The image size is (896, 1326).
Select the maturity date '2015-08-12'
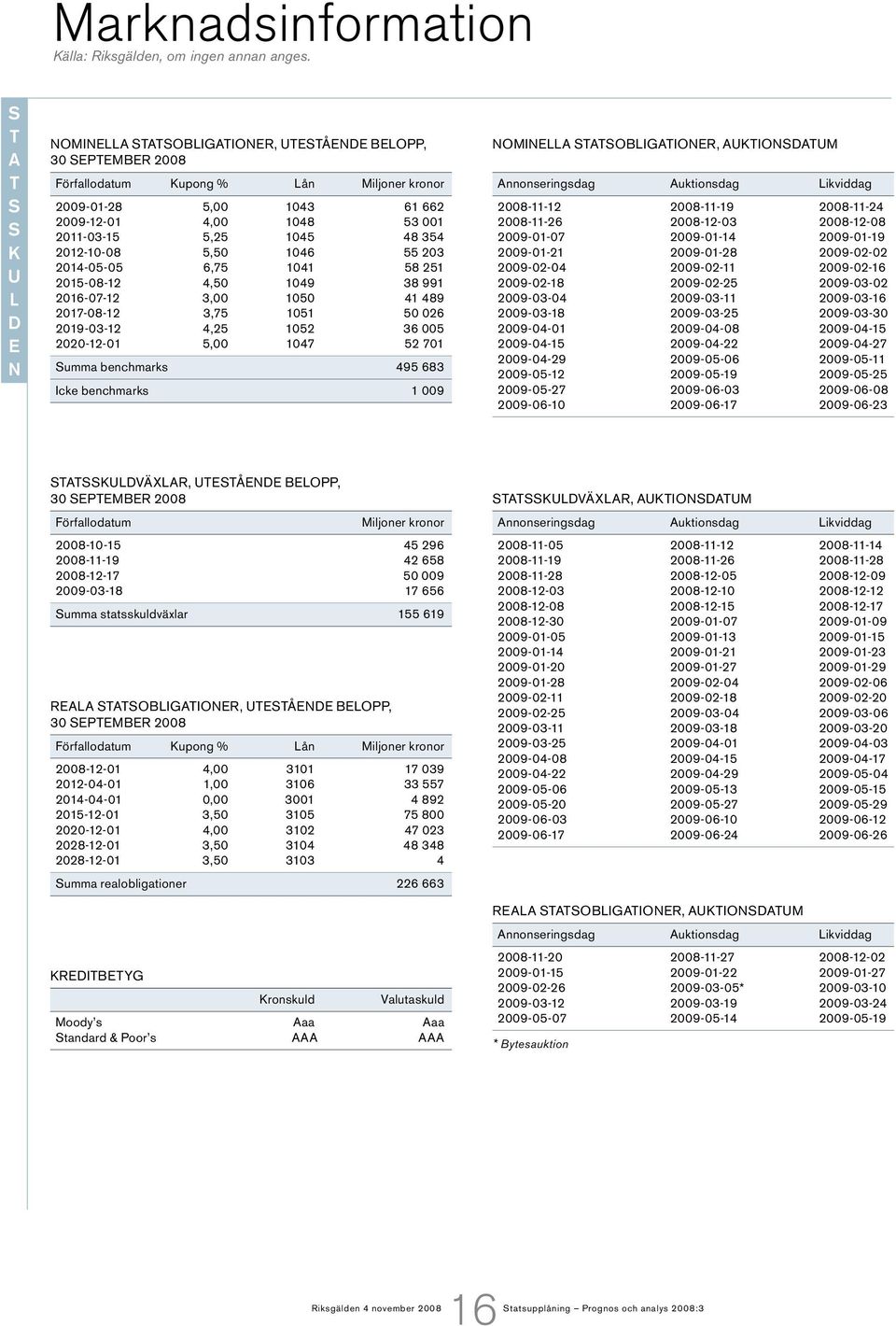(88, 283)
